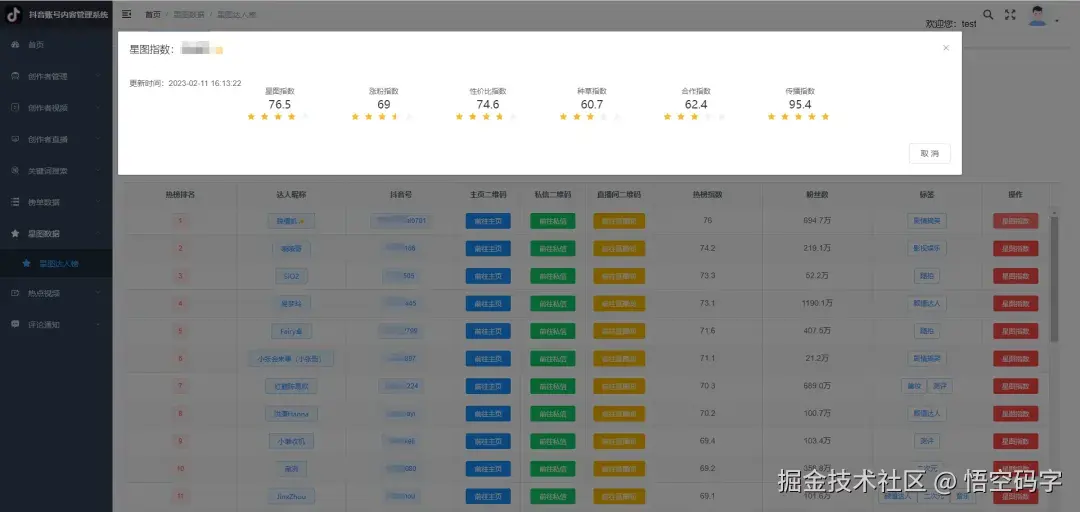Open the caret dropdown beside the avatar
Viewport: 1080px width, 512px height.
(1057, 21)
